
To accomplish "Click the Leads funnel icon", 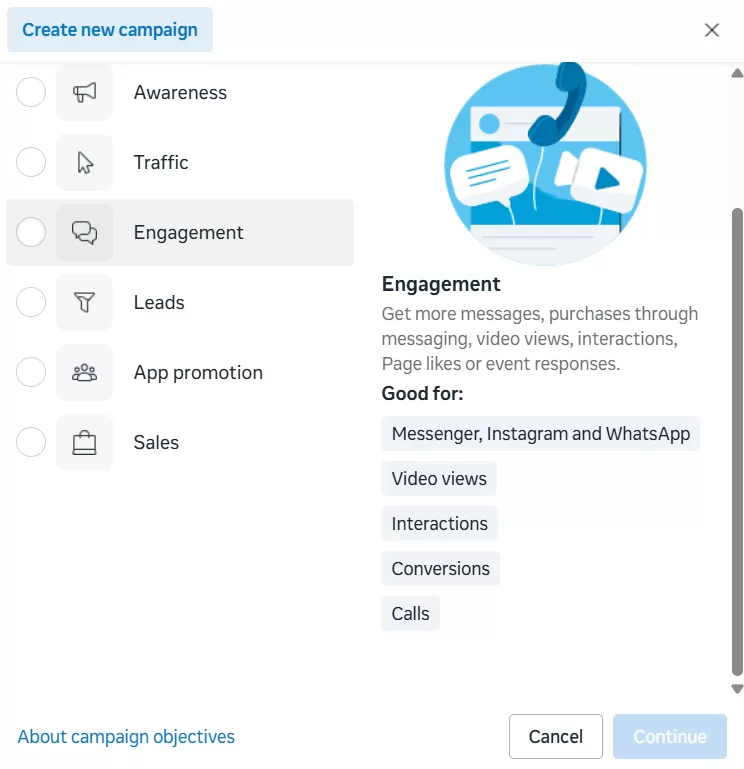I will click(84, 303).
